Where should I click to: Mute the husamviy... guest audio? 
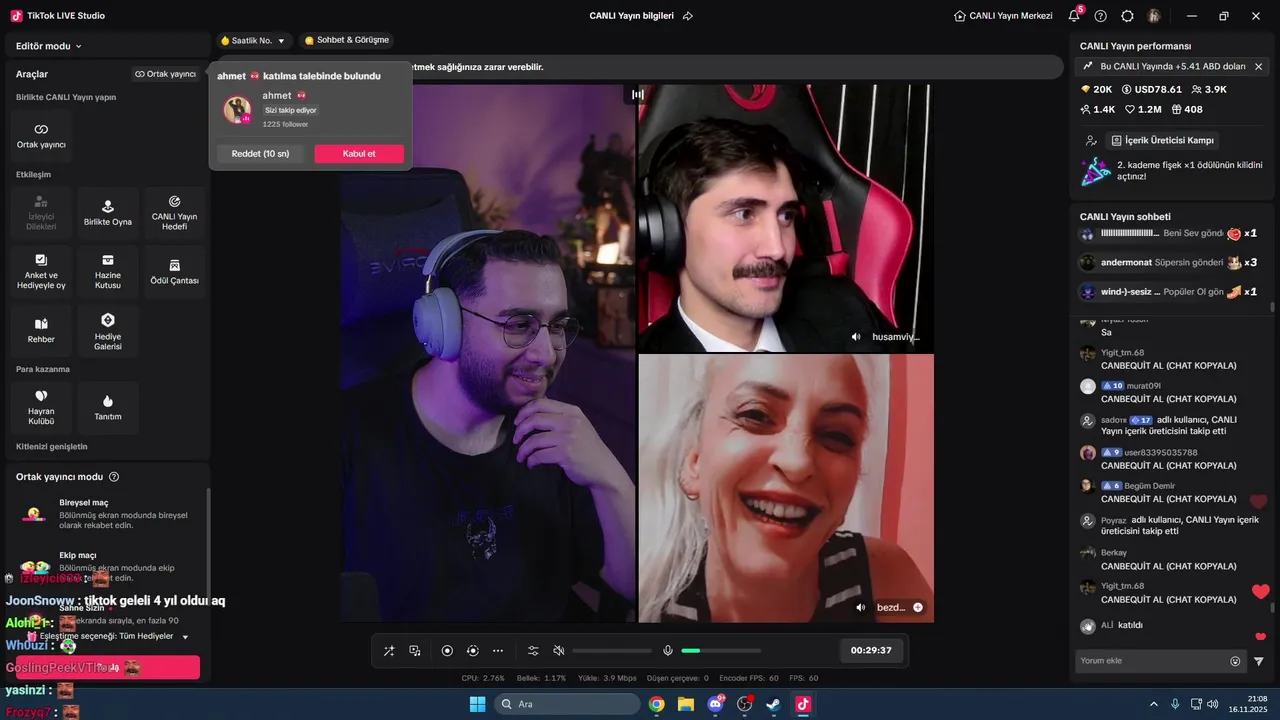click(x=856, y=337)
